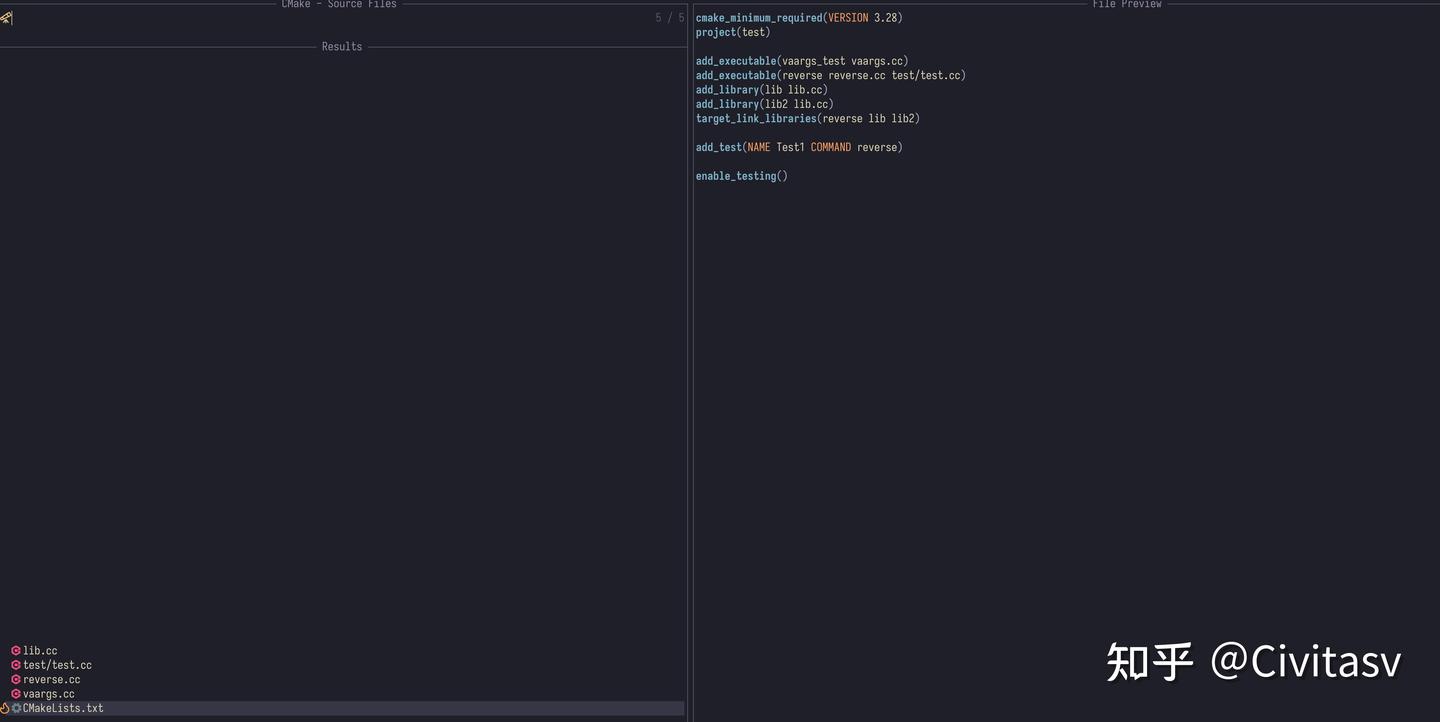Click the project(test) line in preview
This screenshot has width=1440, height=722.
pyautogui.click(x=732, y=32)
